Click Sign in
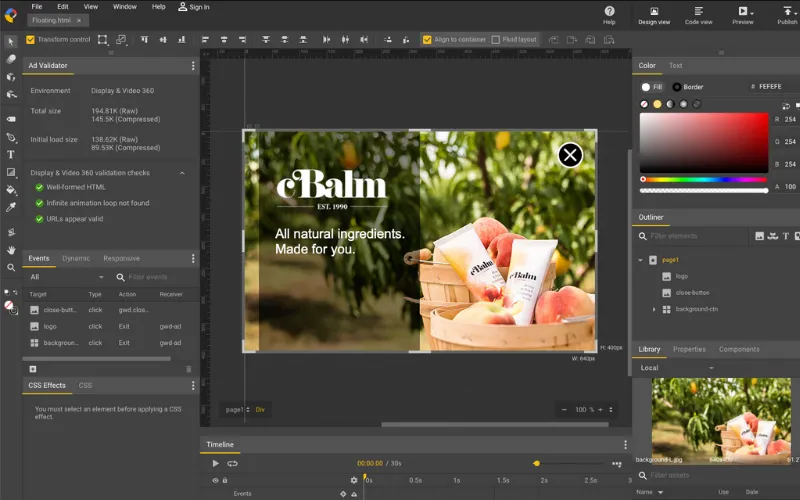The height and width of the screenshot is (500, 800). [194, 7]
